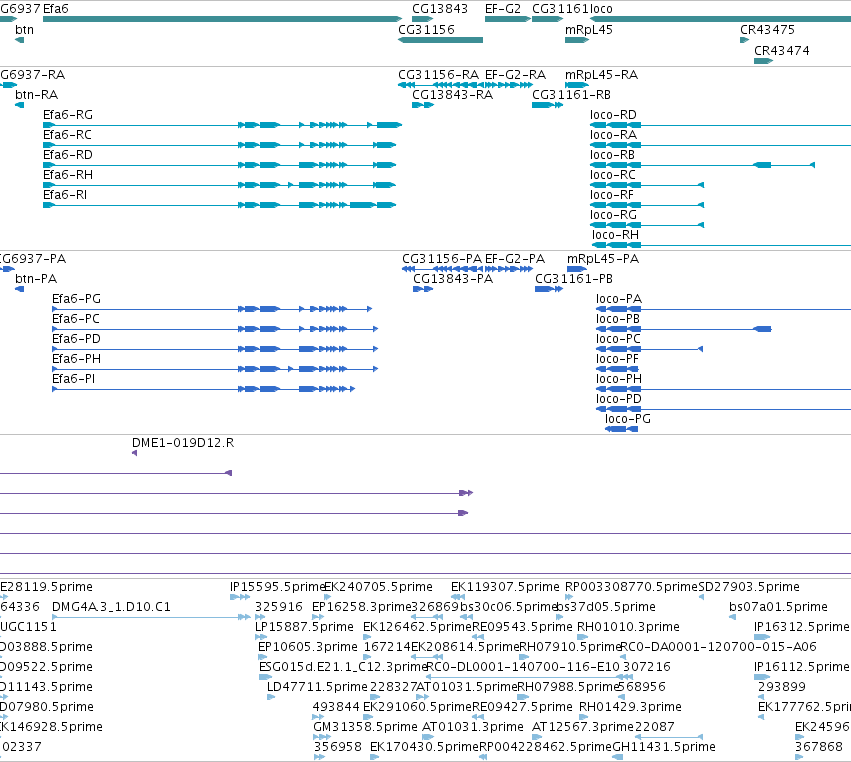Select transcript Efa6-RC label
Viewport: 851px width, 762px height.
pyautogui.click(x=67, y=135)
